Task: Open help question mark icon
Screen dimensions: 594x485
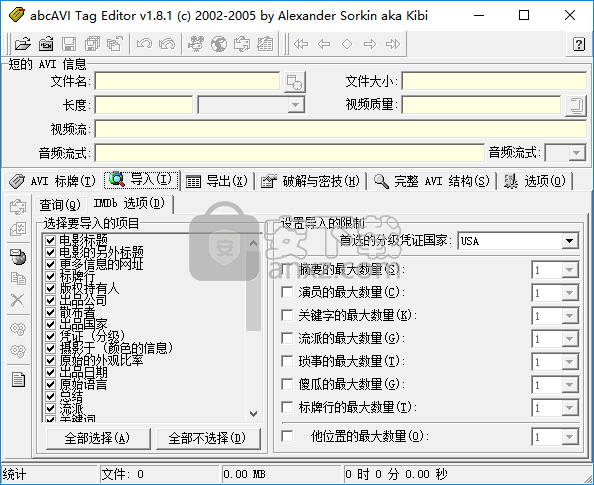Action: tap(578, 44)
